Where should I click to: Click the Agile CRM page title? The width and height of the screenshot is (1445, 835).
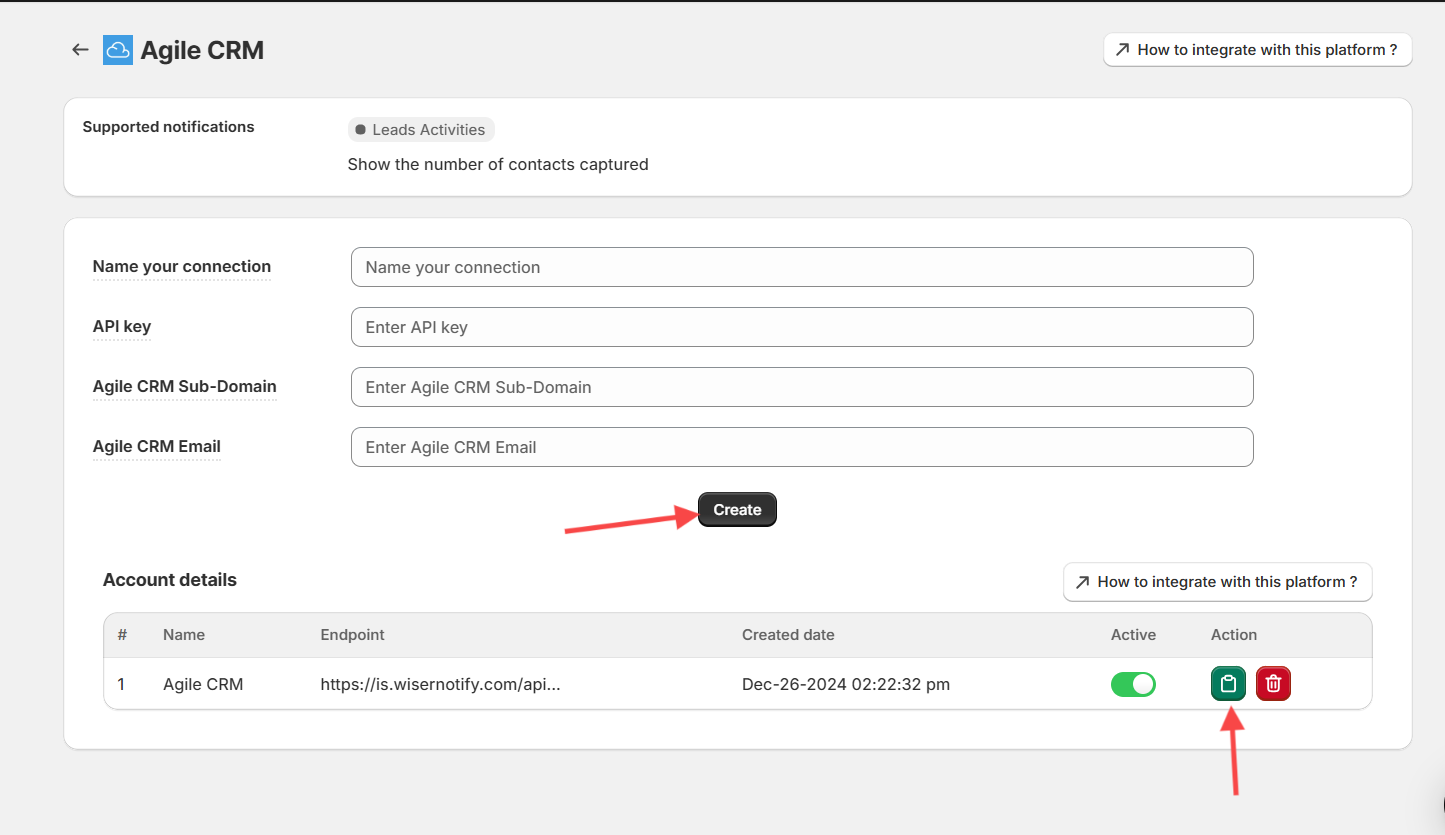point(202,51)
